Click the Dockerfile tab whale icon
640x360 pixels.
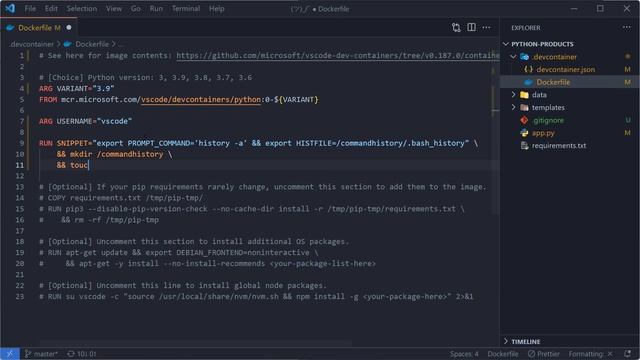10,28
